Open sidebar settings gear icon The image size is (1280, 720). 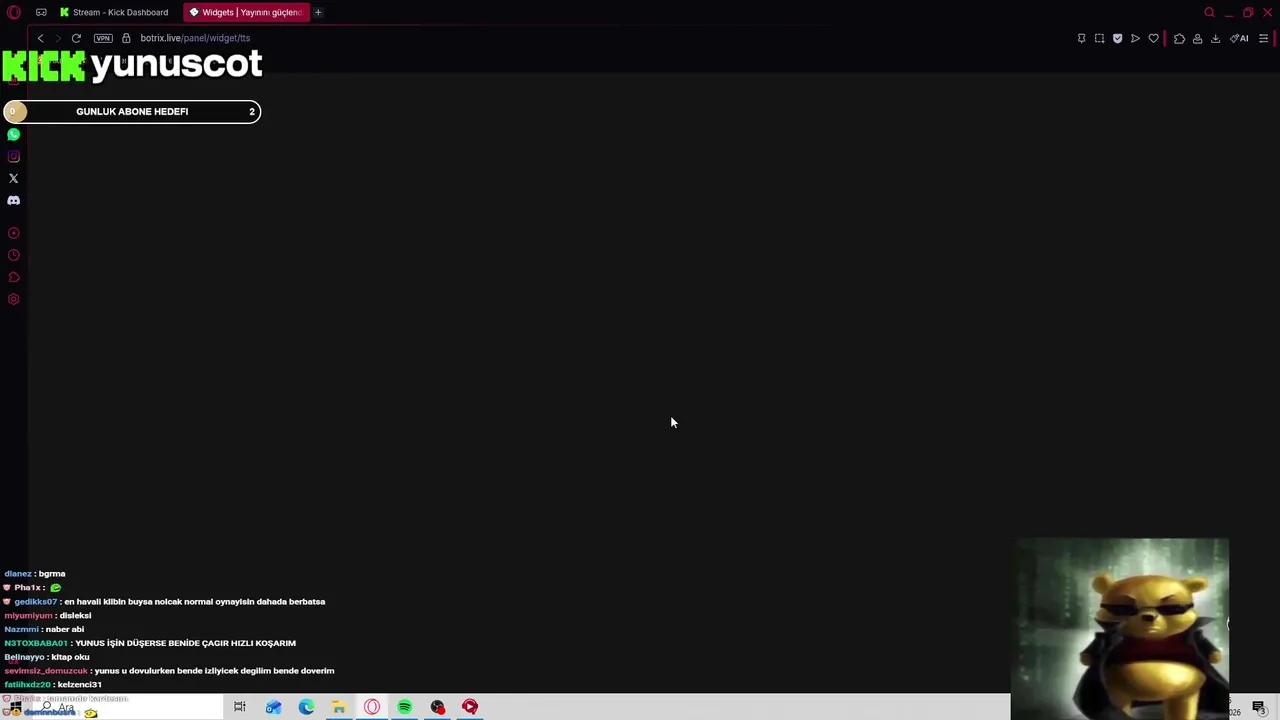(14, 299)
